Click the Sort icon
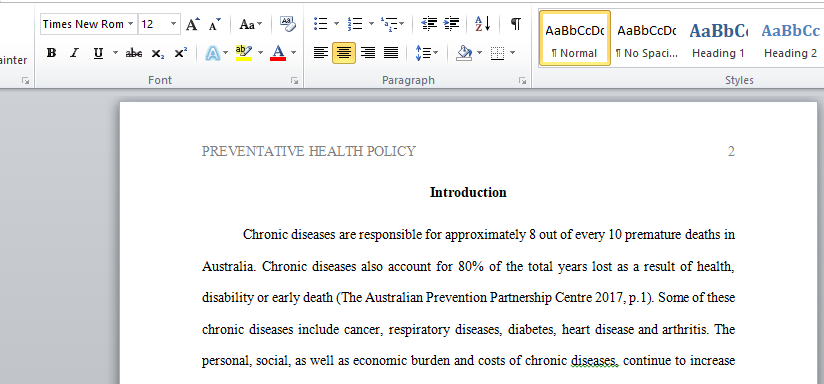The width and height of the screenshot is (824, 384). 482,24
